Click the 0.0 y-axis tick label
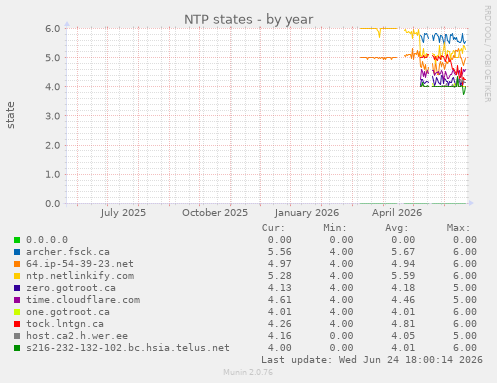This screenshot has width=497, height=383. (x=53, y=204)
